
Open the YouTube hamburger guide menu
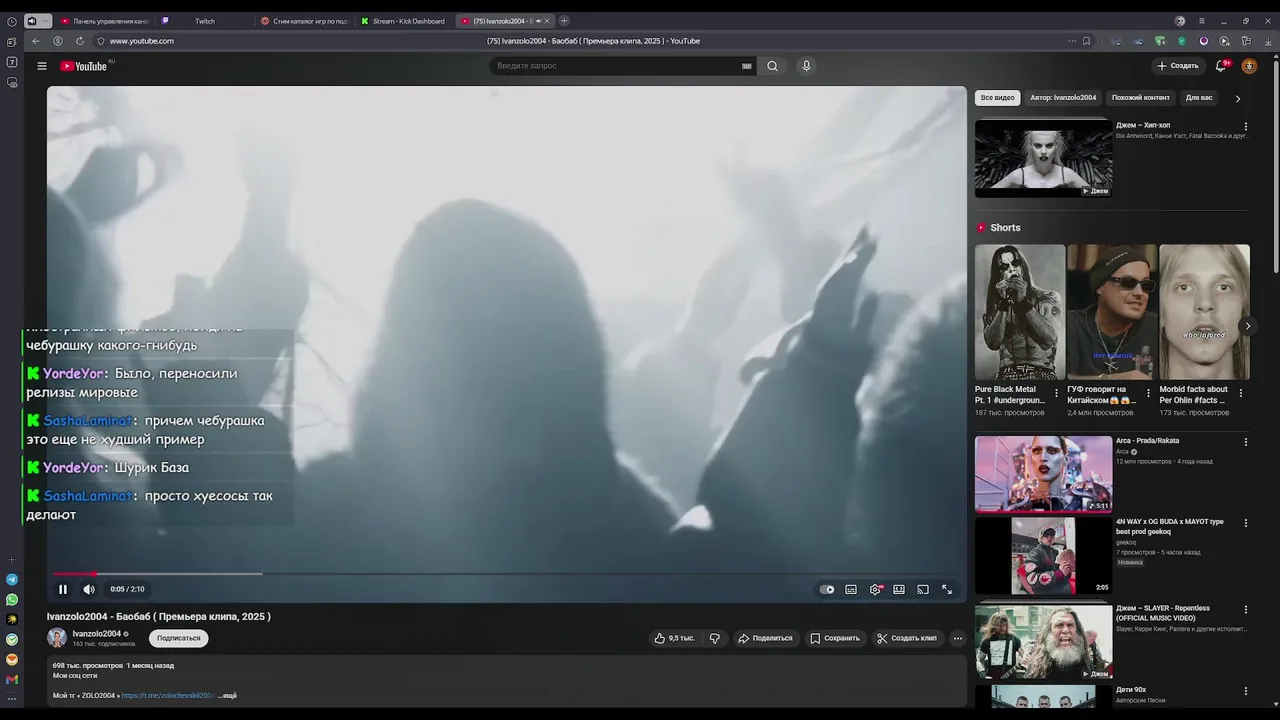click(x=42, y=66)
